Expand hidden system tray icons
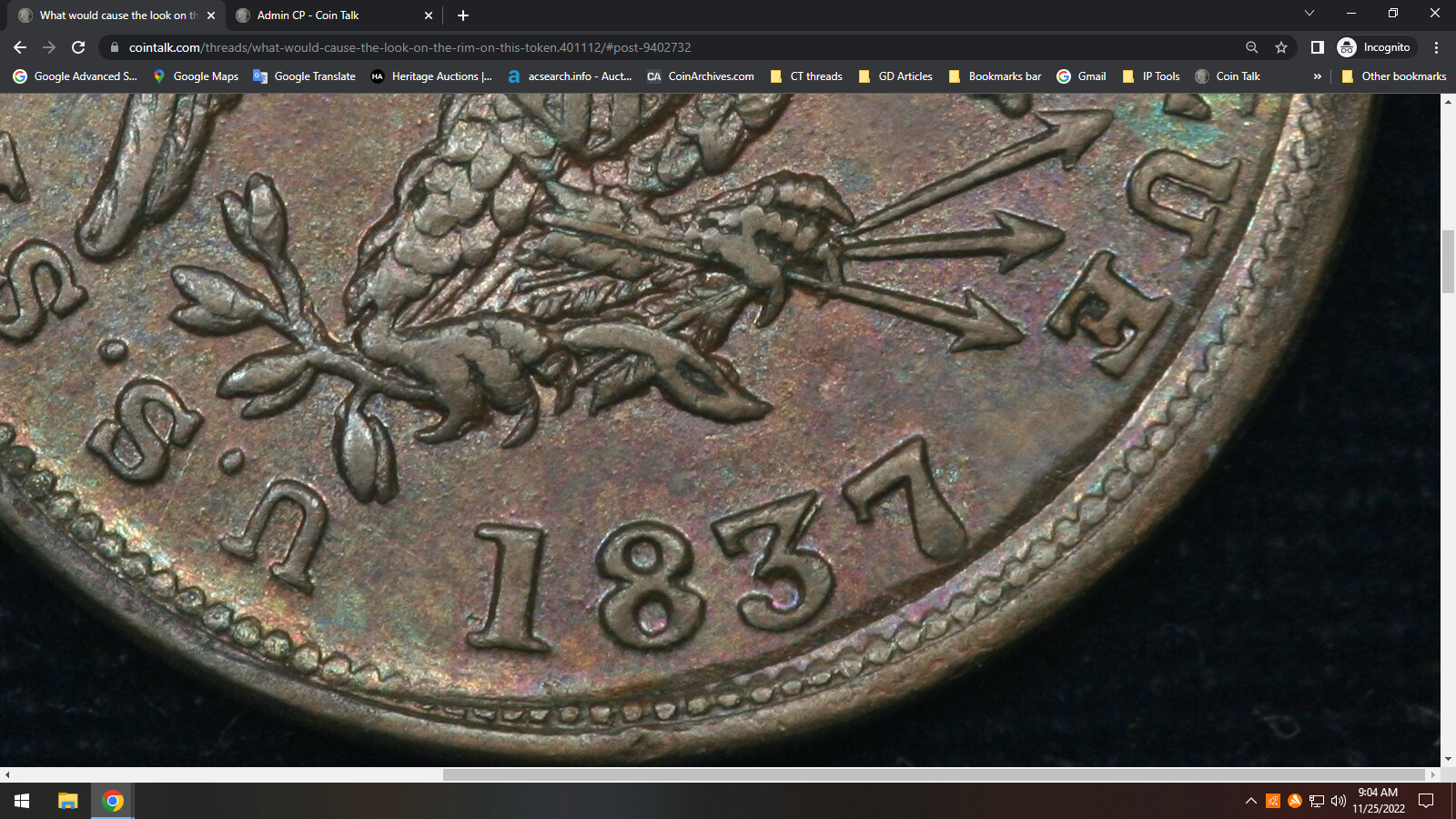 pyautogui.click(x=1250, y=801)
